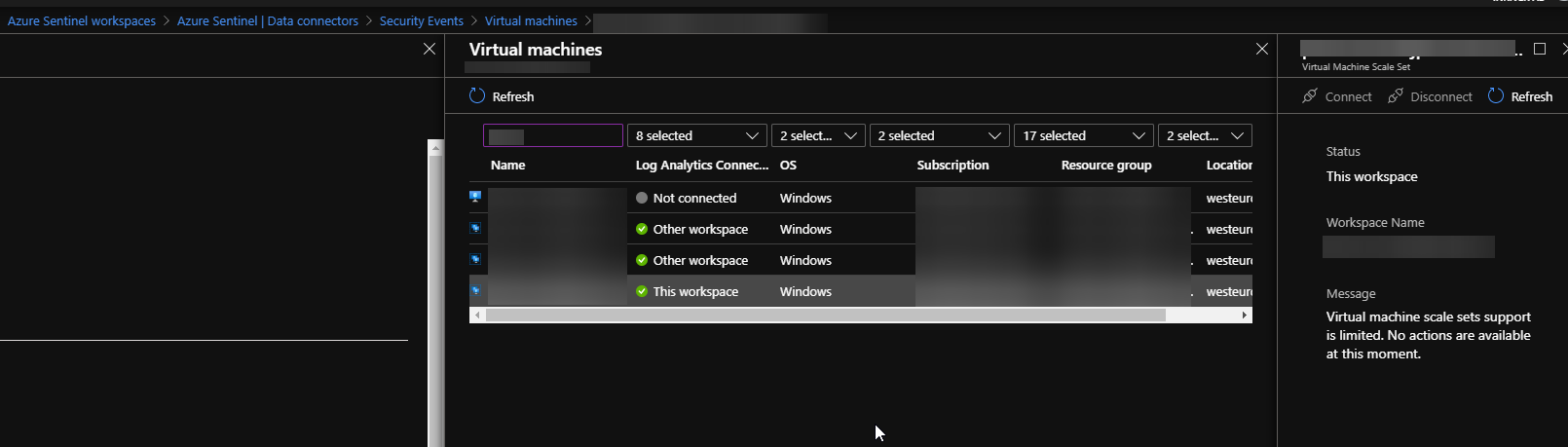Open Azure Sentinel workspaces breadcrumb

82,20
